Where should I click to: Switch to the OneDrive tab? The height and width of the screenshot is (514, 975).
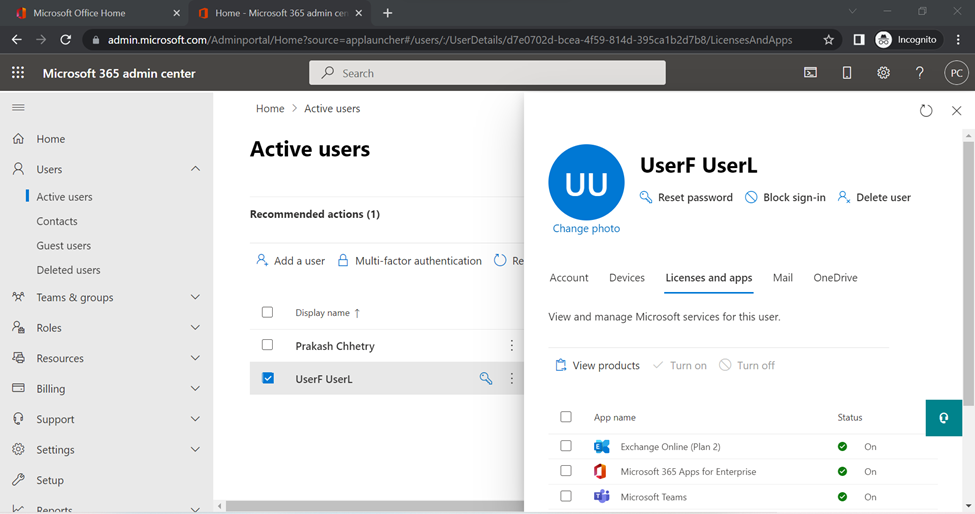pyautogui.click(x=835, y=278)
